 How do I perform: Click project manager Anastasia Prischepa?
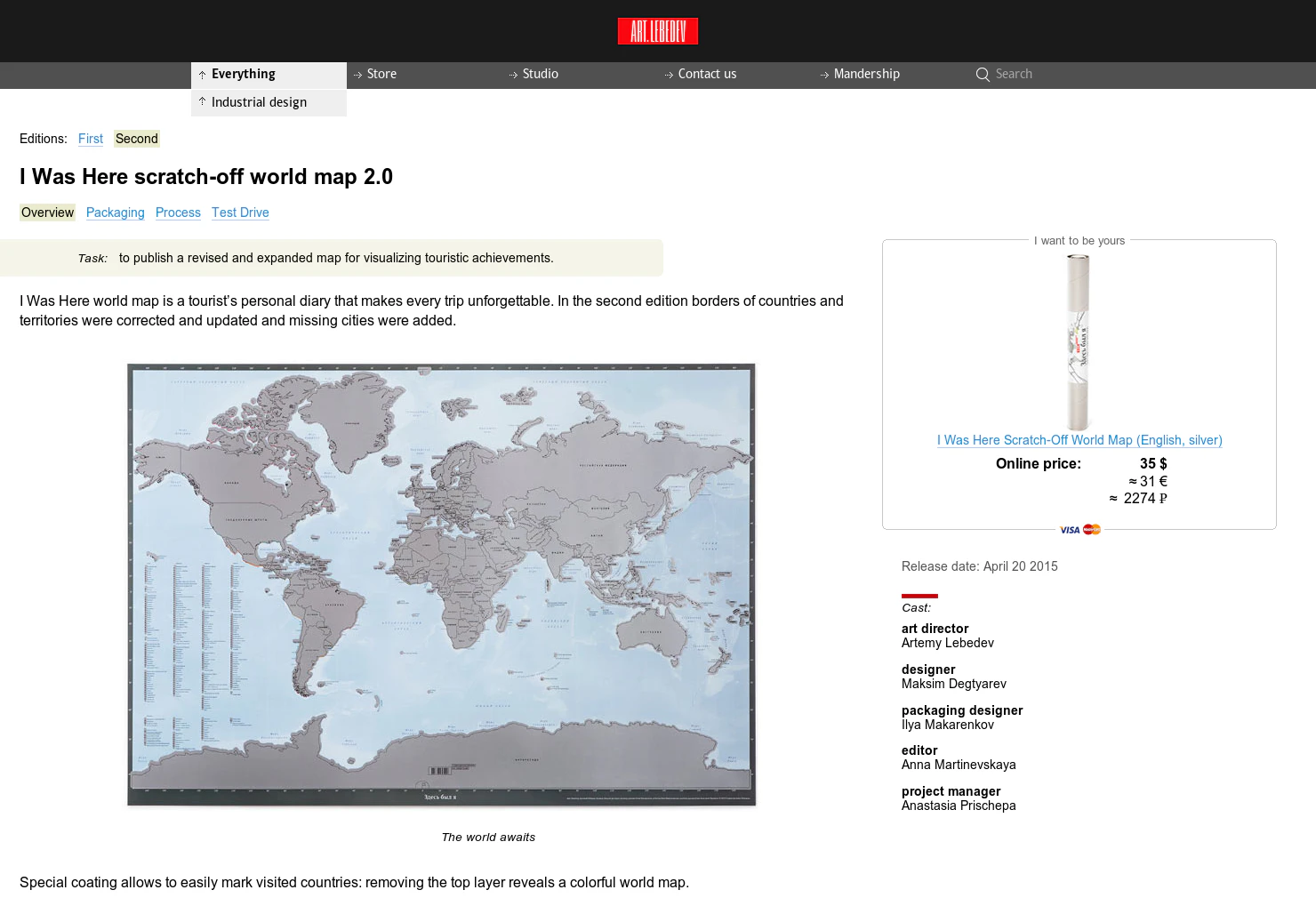(959, 806)
